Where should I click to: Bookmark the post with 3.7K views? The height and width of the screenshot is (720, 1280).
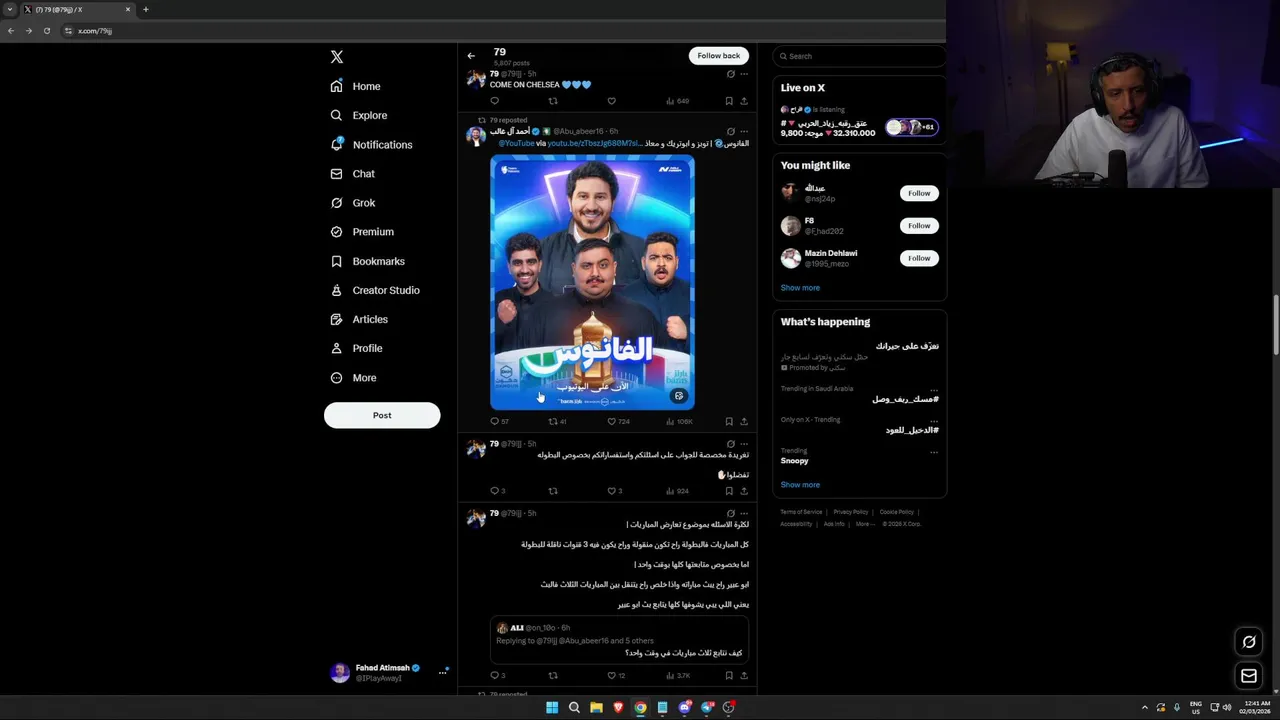click(728, 676)
